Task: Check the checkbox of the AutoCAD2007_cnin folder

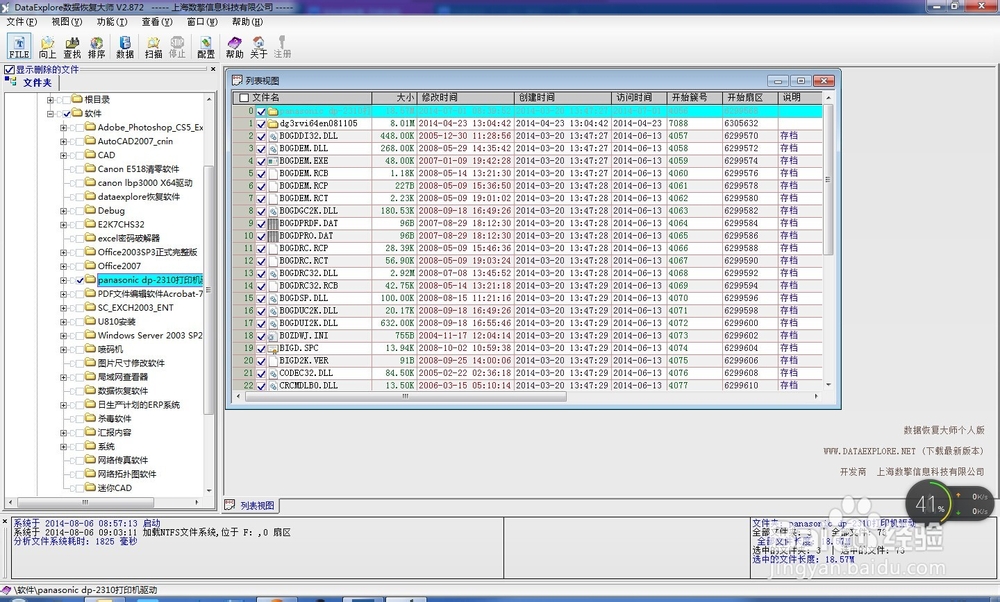Action: click(80, 142)
